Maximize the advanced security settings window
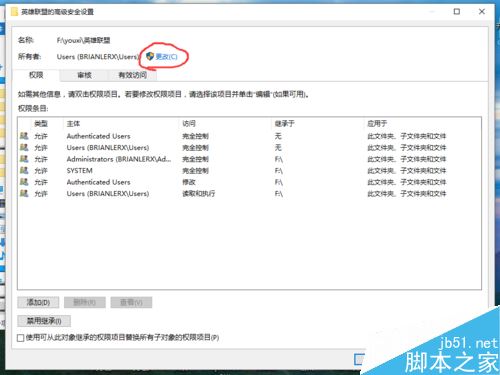 (457, 12)
